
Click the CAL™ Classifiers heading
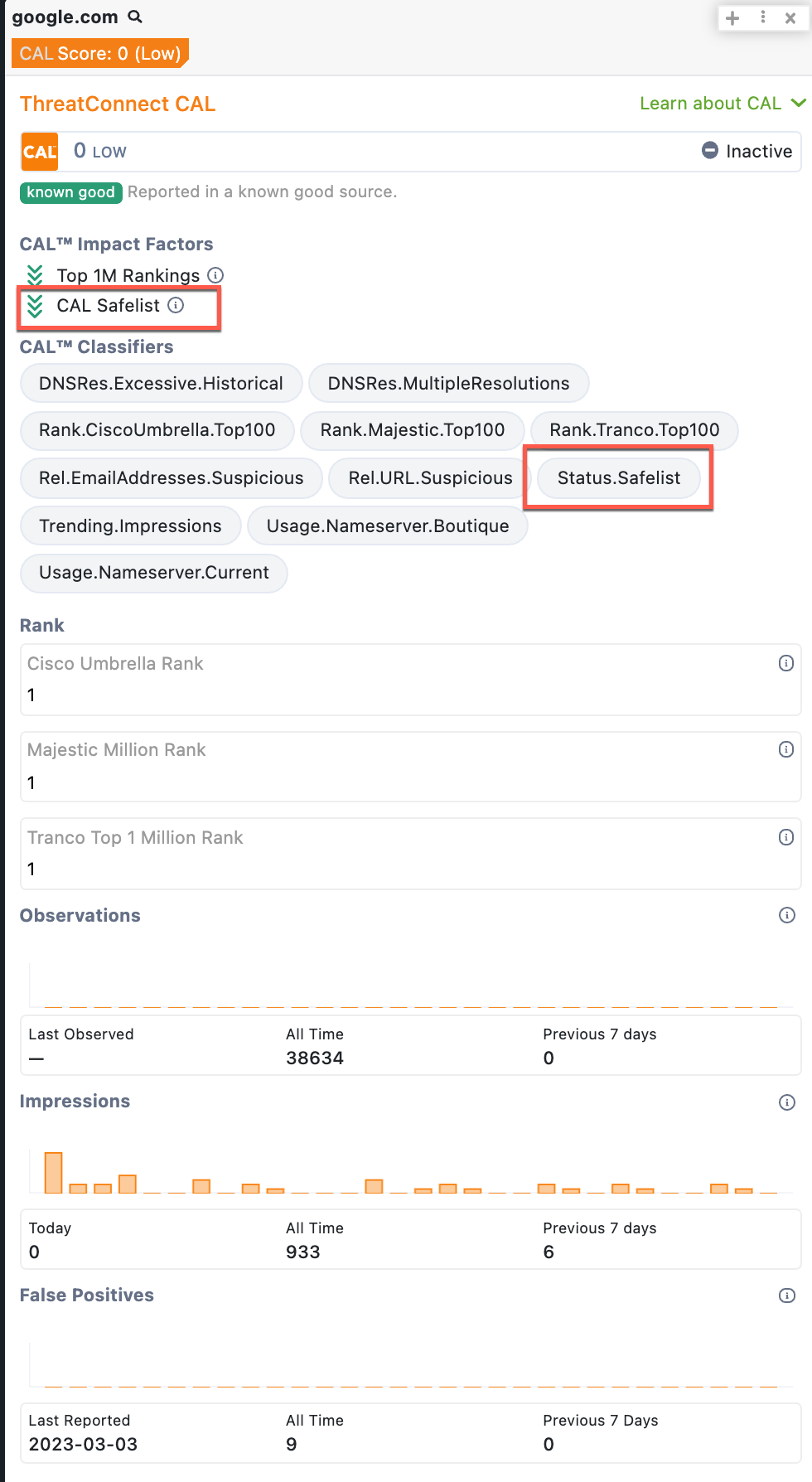pyautogui.click(x=97, y=347)
